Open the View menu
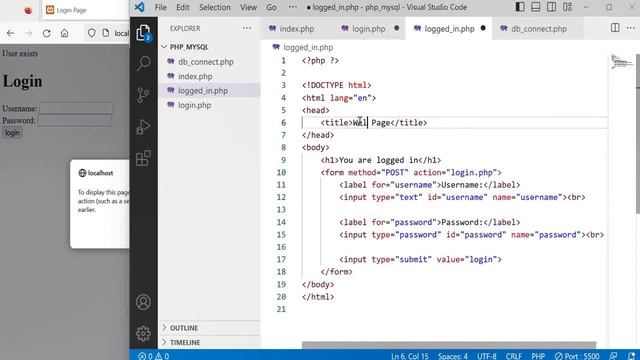640x360 pixels. click(248, 7)
